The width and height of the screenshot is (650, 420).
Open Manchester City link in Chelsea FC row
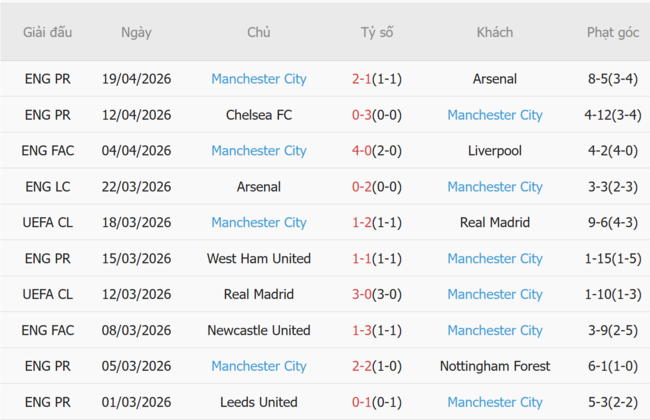495,115
